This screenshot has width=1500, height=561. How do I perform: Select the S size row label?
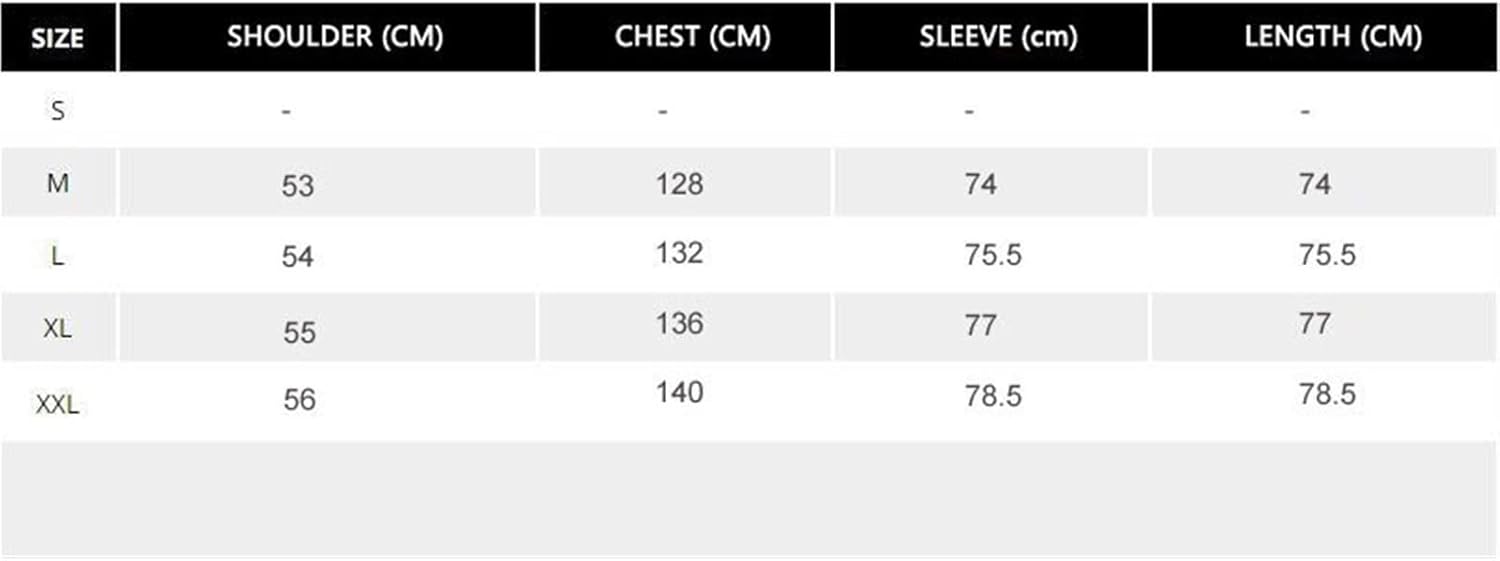pyautogui.click(x=58, y=110)
